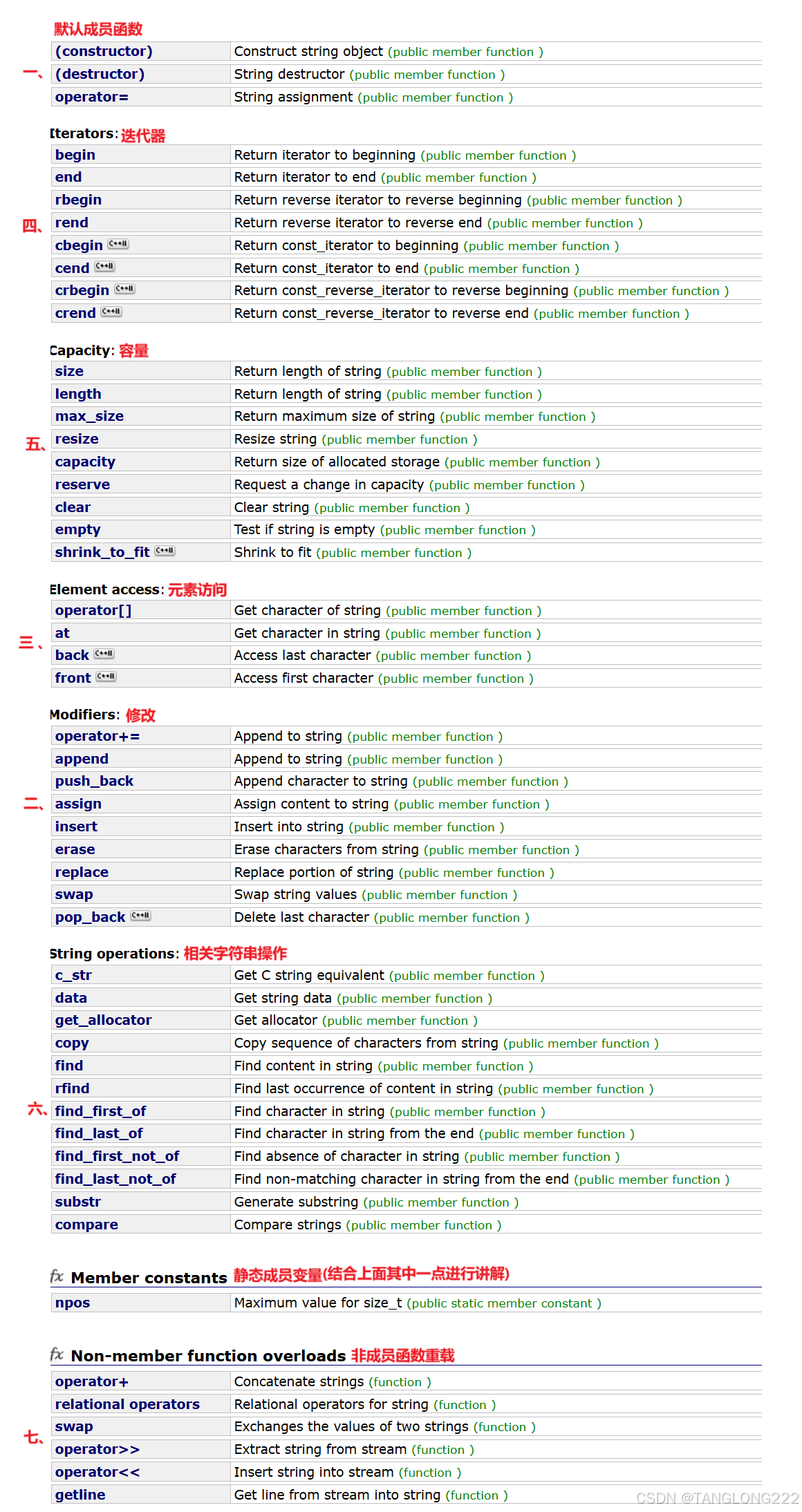Open the replace link
This screenshot has width=802, height=1512.
pos(82,872)
